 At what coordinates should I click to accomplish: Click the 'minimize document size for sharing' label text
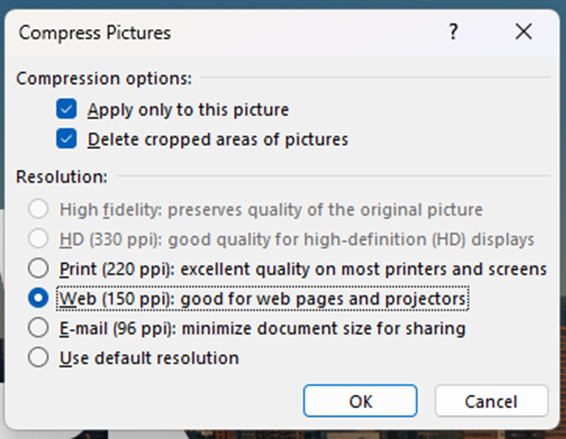323,329
